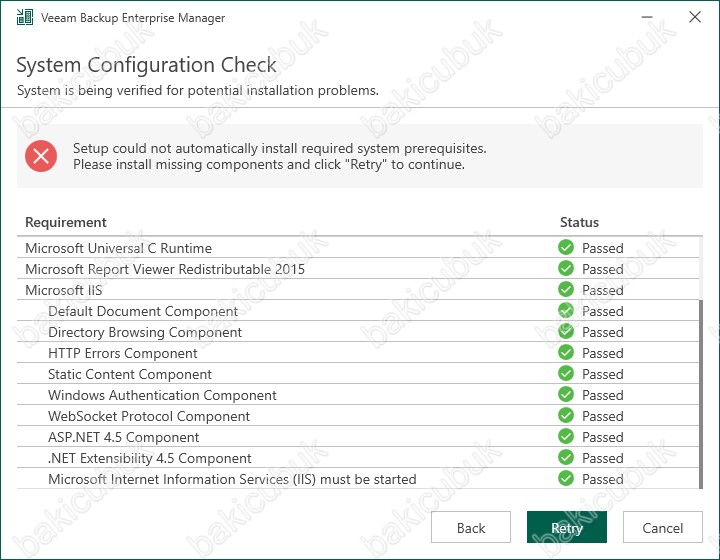Click the Requirement column header
Image resolution: width=720 pixels, height=560 pixels.
tap(66, 222)
